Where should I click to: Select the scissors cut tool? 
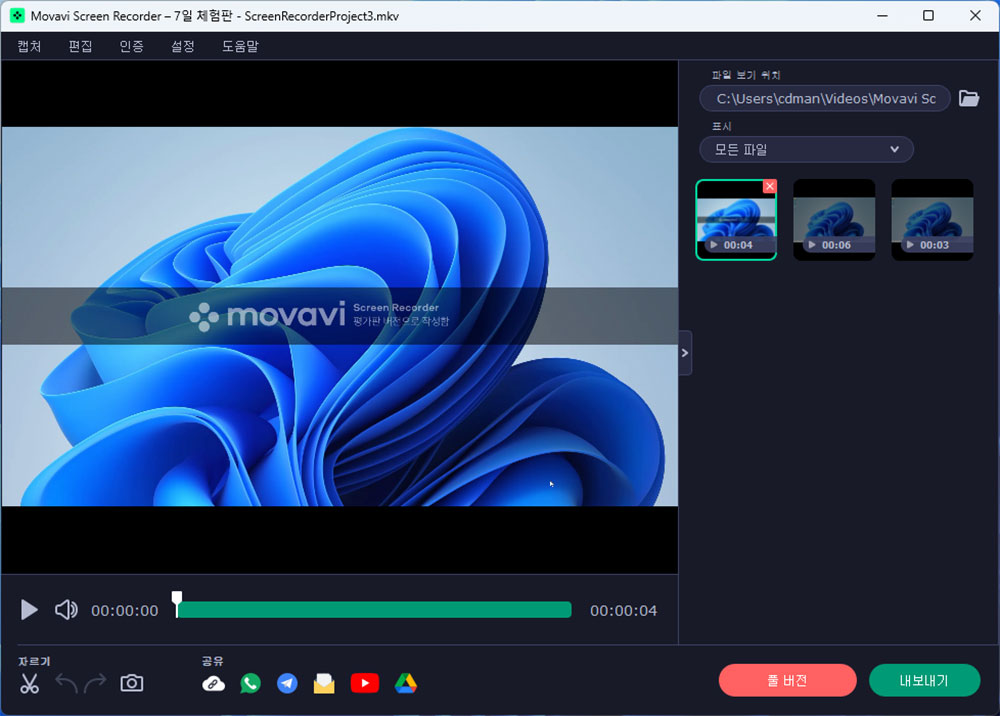(x=29, y=683)
